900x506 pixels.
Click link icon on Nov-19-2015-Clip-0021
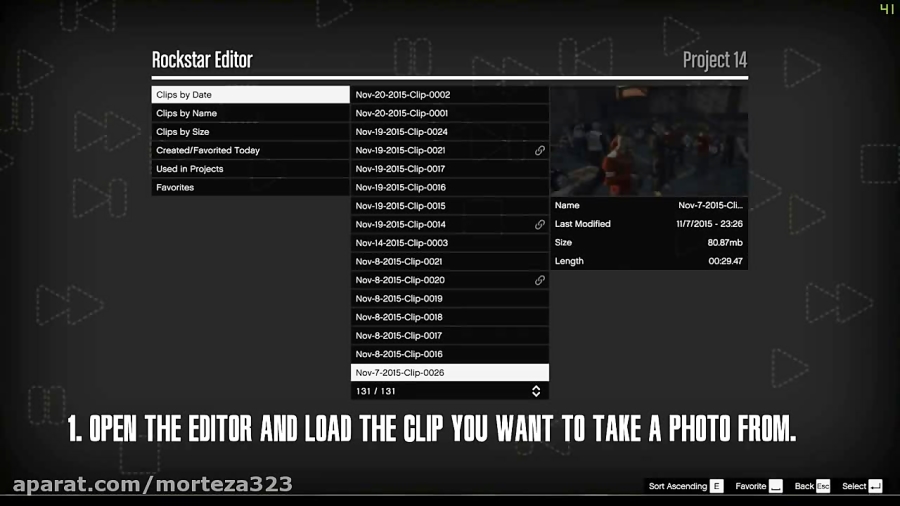[x=540, y=150]
